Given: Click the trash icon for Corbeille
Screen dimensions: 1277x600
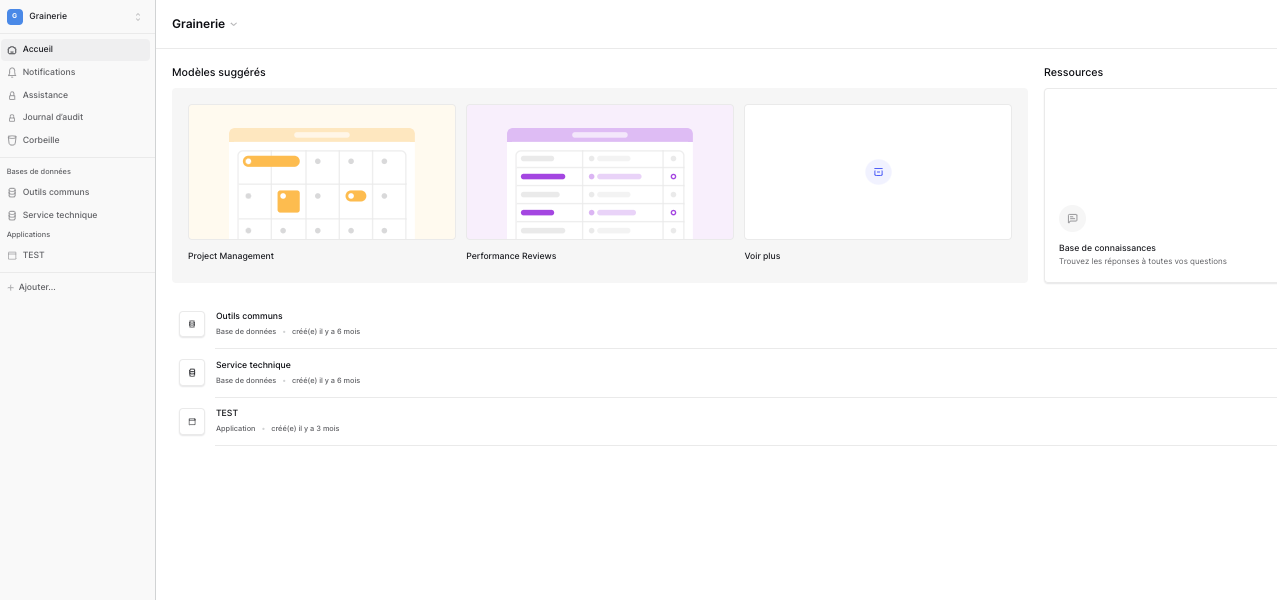Looking at the screenshot, I should click(x=12, y=140).
